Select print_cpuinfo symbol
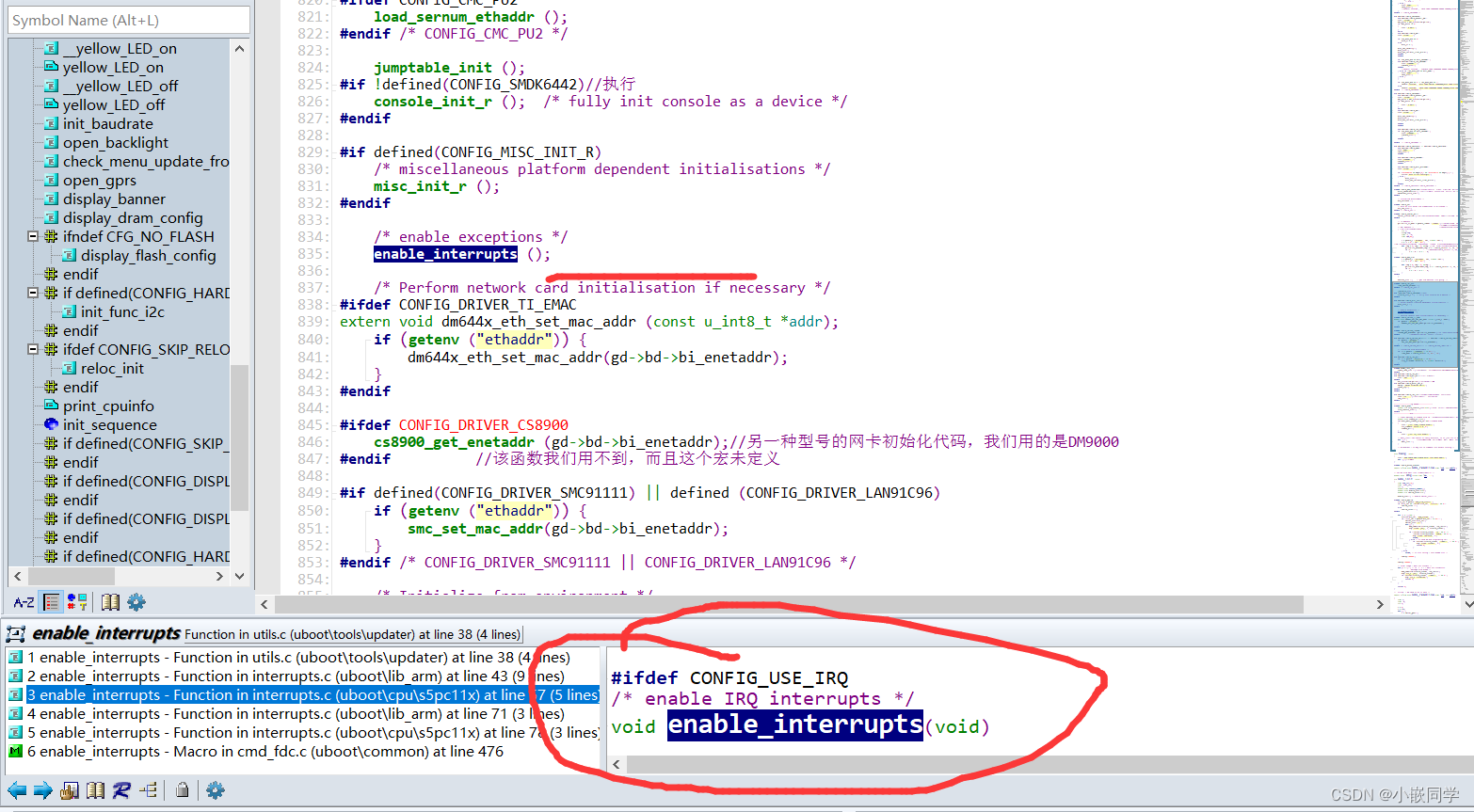 click(x=108, y=406)
